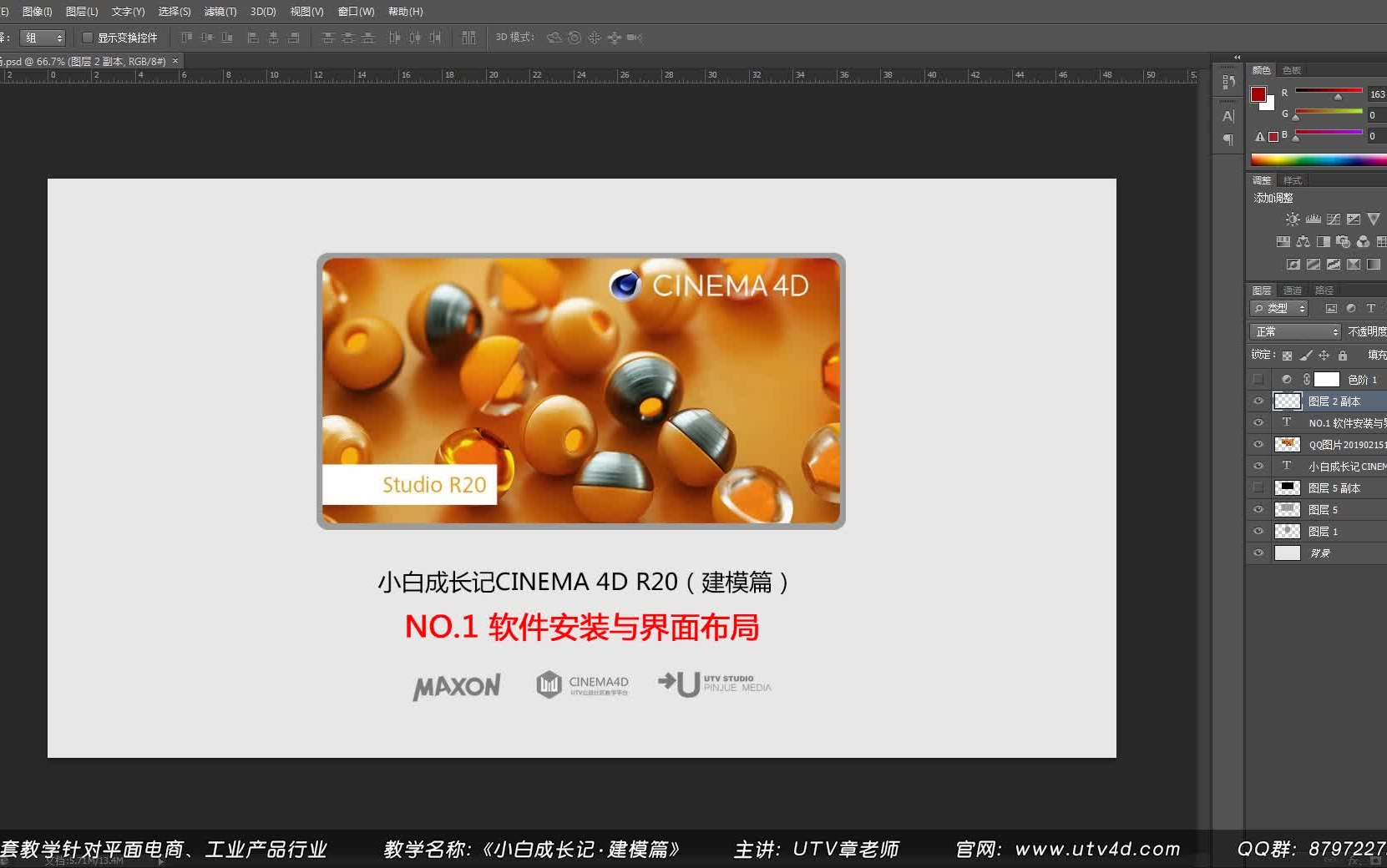Click the distribute left edges icon
This screenshot has height=868, width=1387.
(x=394, y=38)
